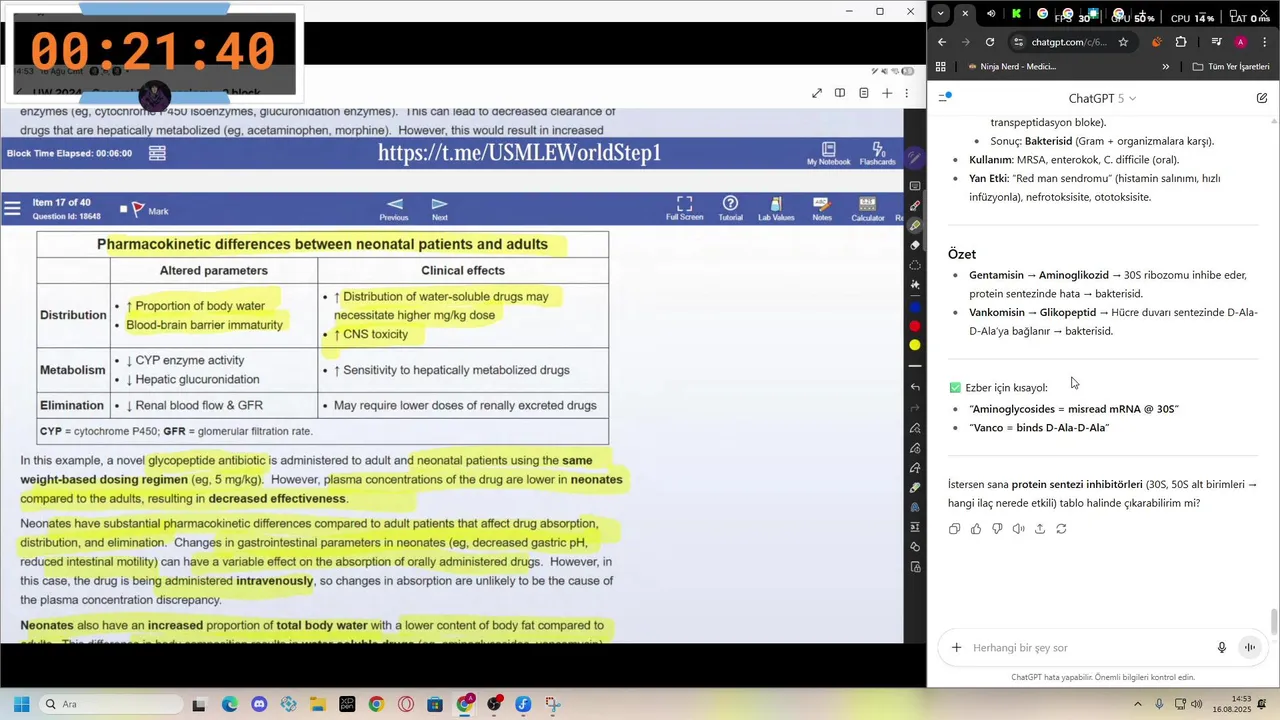Go to the Next question
This screenshot has width=1280, height=720.
click(x=439, y=209)
